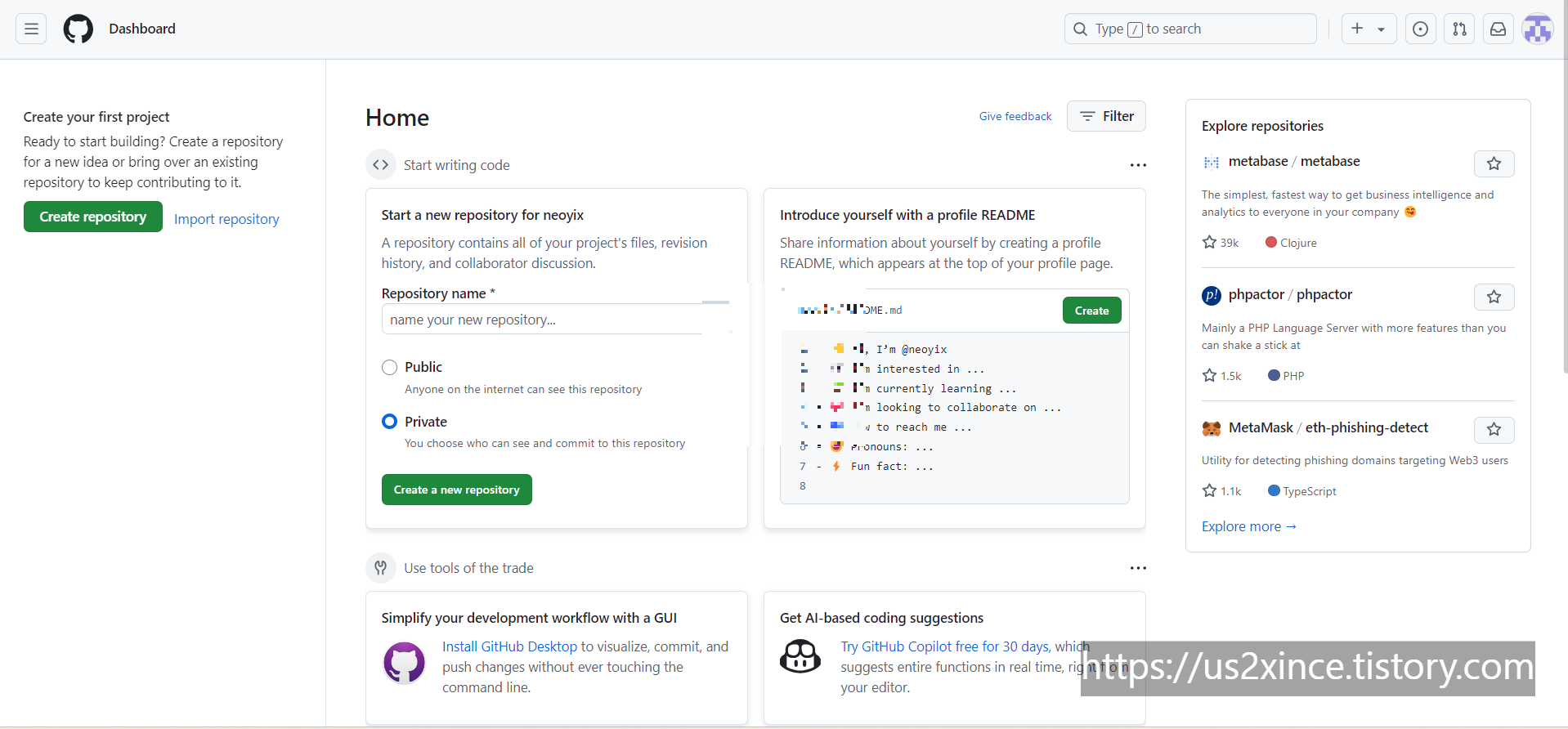Click the 1.5k stars count for phpactor
This screenshot has width=1568, height=729.
[1221, 376]
